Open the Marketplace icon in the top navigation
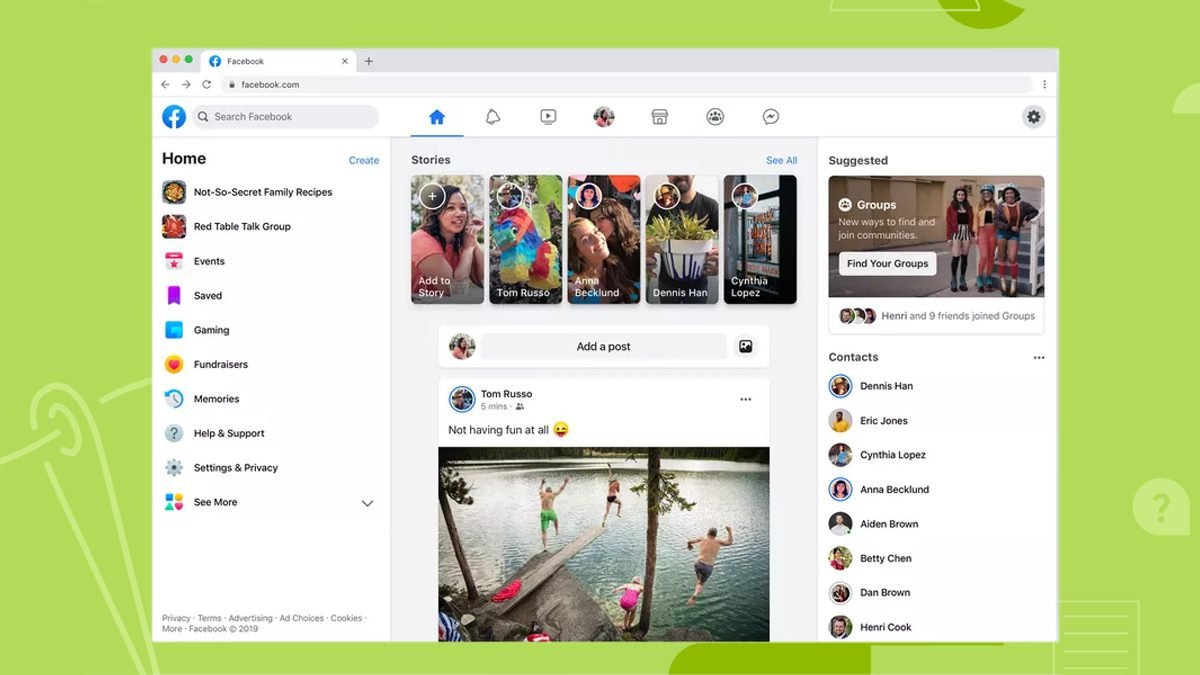1200x675 pixels. 659,116
